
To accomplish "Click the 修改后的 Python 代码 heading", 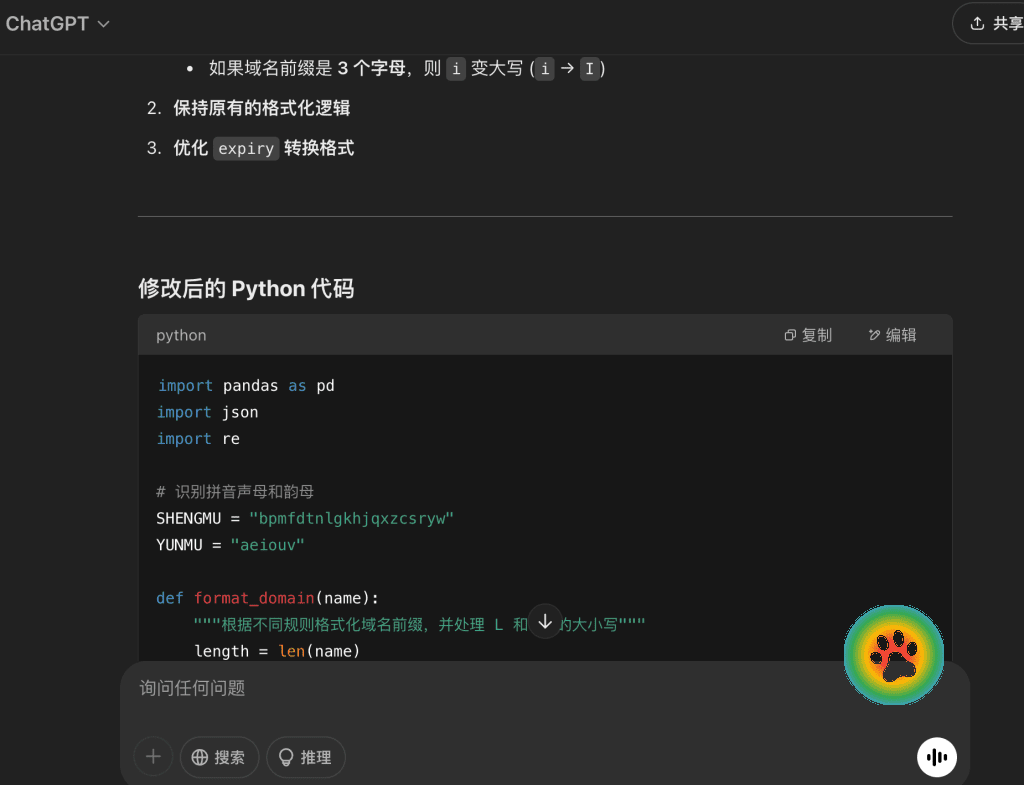I will click(x=246, y=289).
